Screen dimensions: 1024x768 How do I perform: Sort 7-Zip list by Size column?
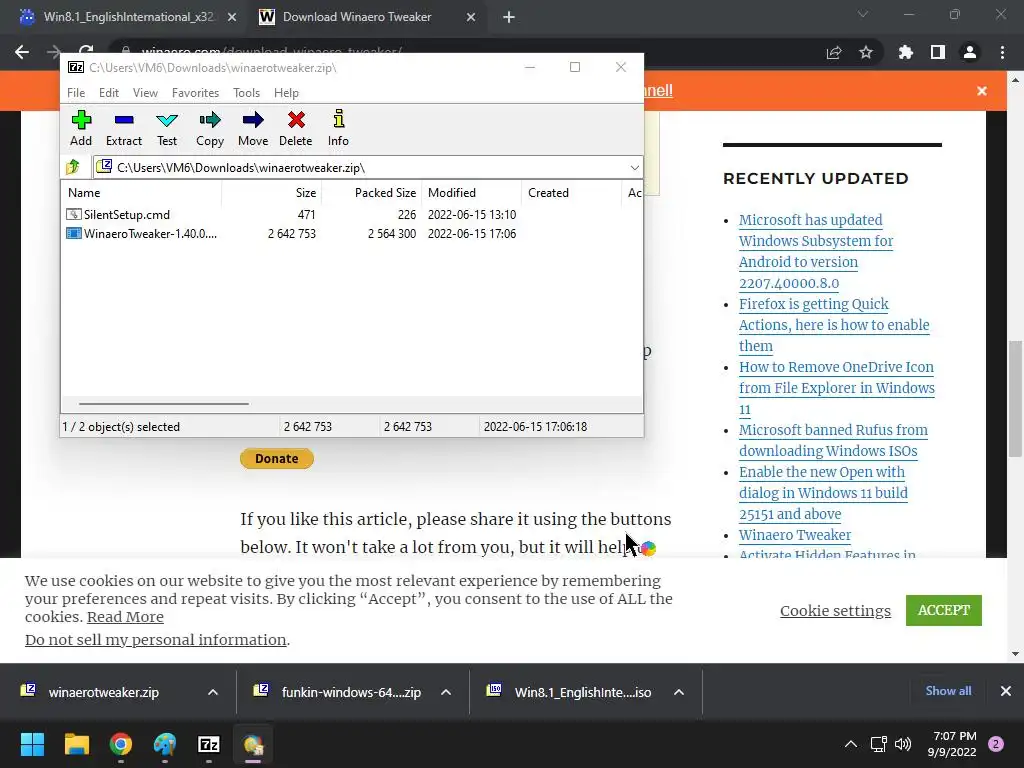coord(272,193)
